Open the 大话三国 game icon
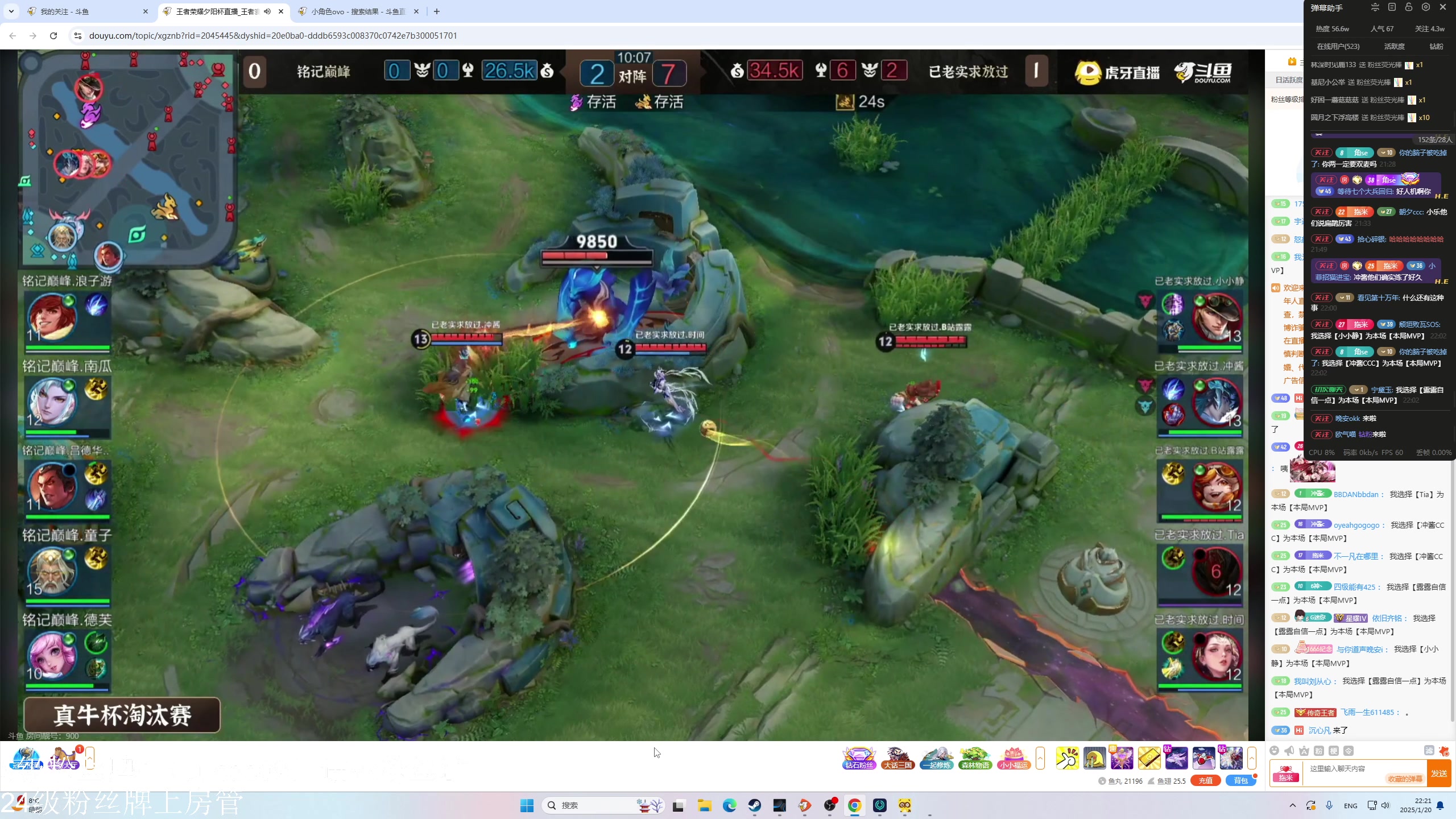Image resolution: width=1456 pixels, height=819 pixels. 897,758
